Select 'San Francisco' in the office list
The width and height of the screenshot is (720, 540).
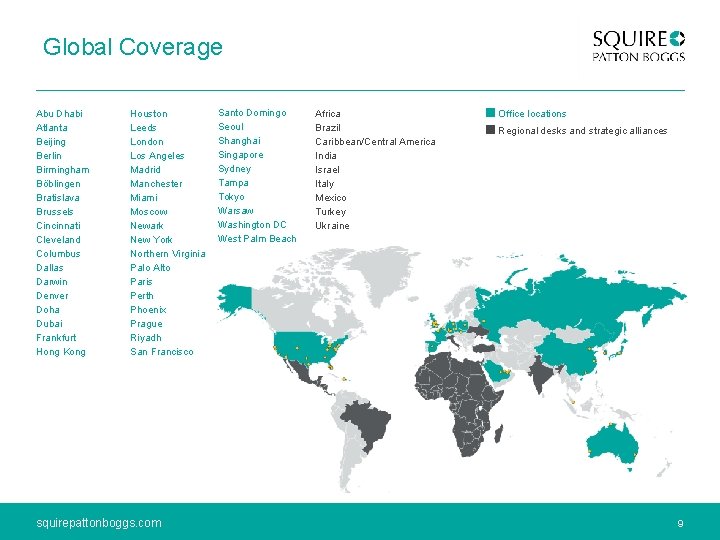[162, 352]
